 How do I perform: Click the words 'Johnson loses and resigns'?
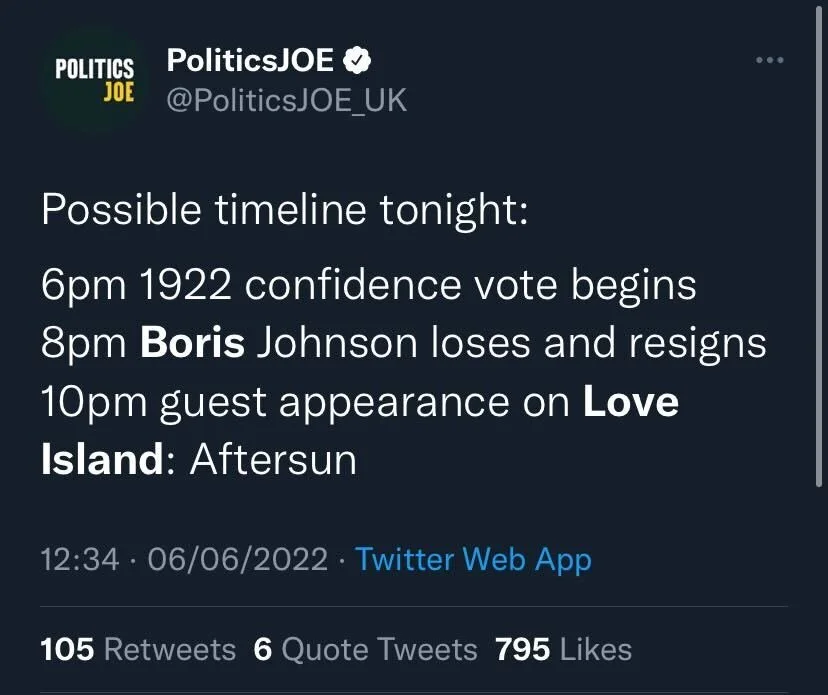[511, 344]
